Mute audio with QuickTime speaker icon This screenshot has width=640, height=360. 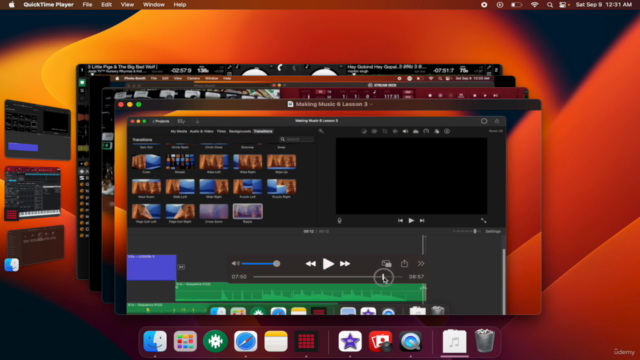pyautogui.click(x=236, y=264)
